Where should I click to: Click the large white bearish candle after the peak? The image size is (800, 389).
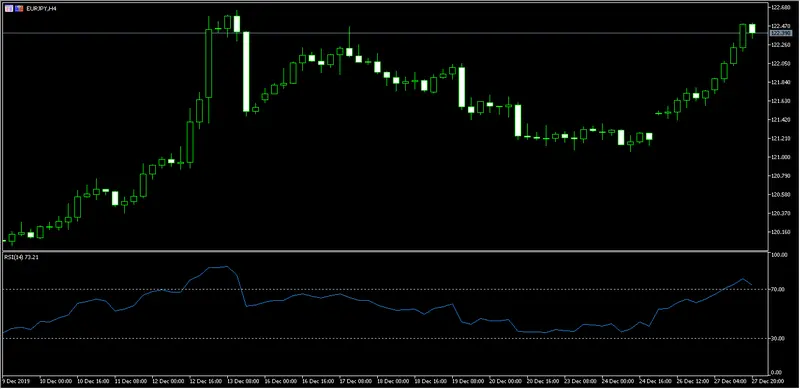246,71
